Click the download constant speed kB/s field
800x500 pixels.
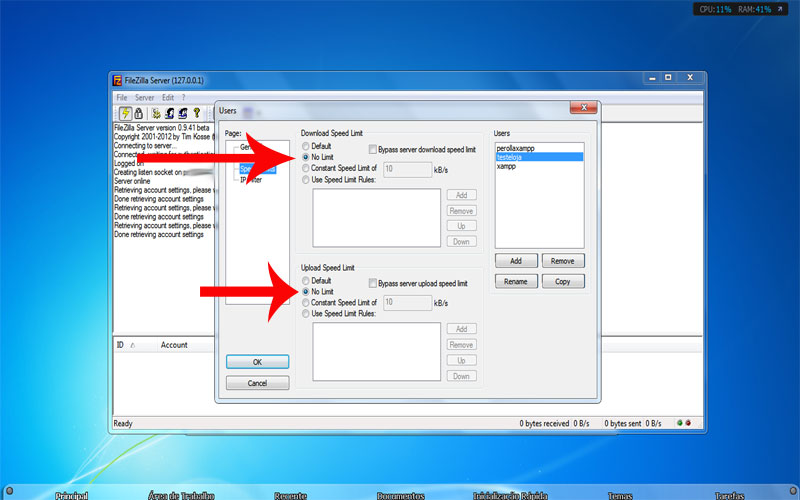pyautogui.click(x=407, y=169)
